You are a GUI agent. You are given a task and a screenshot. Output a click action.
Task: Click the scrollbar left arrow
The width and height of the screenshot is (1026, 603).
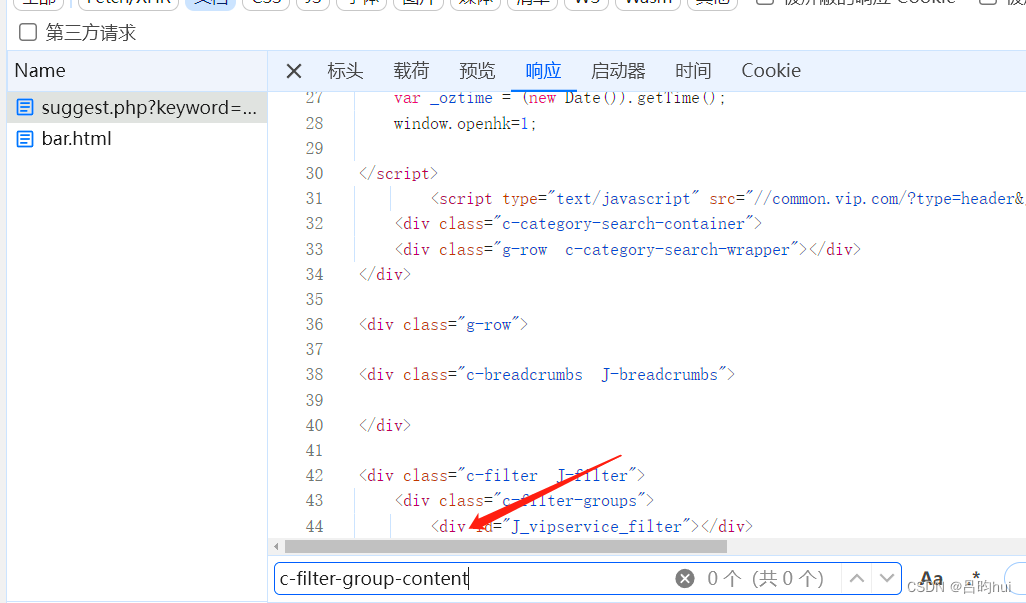coord(276,546)
